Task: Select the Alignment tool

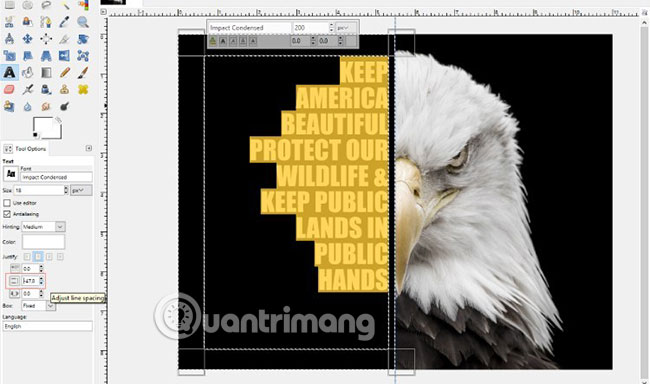Action: click(46, 39)
